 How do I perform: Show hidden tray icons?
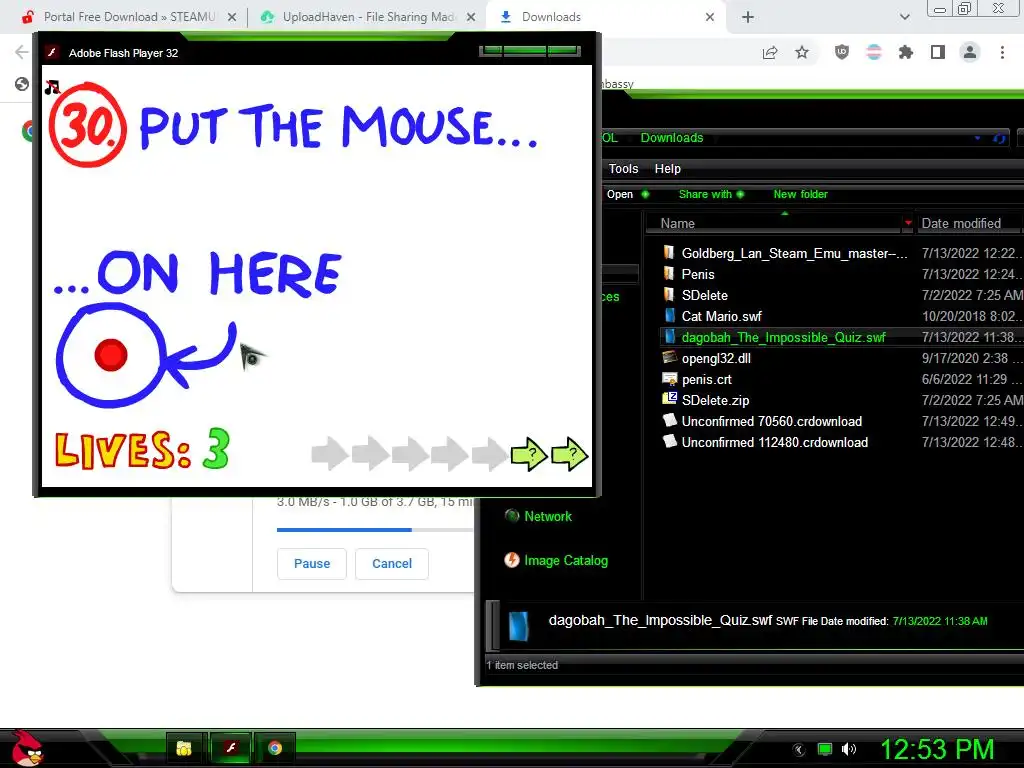coord(799,750)
